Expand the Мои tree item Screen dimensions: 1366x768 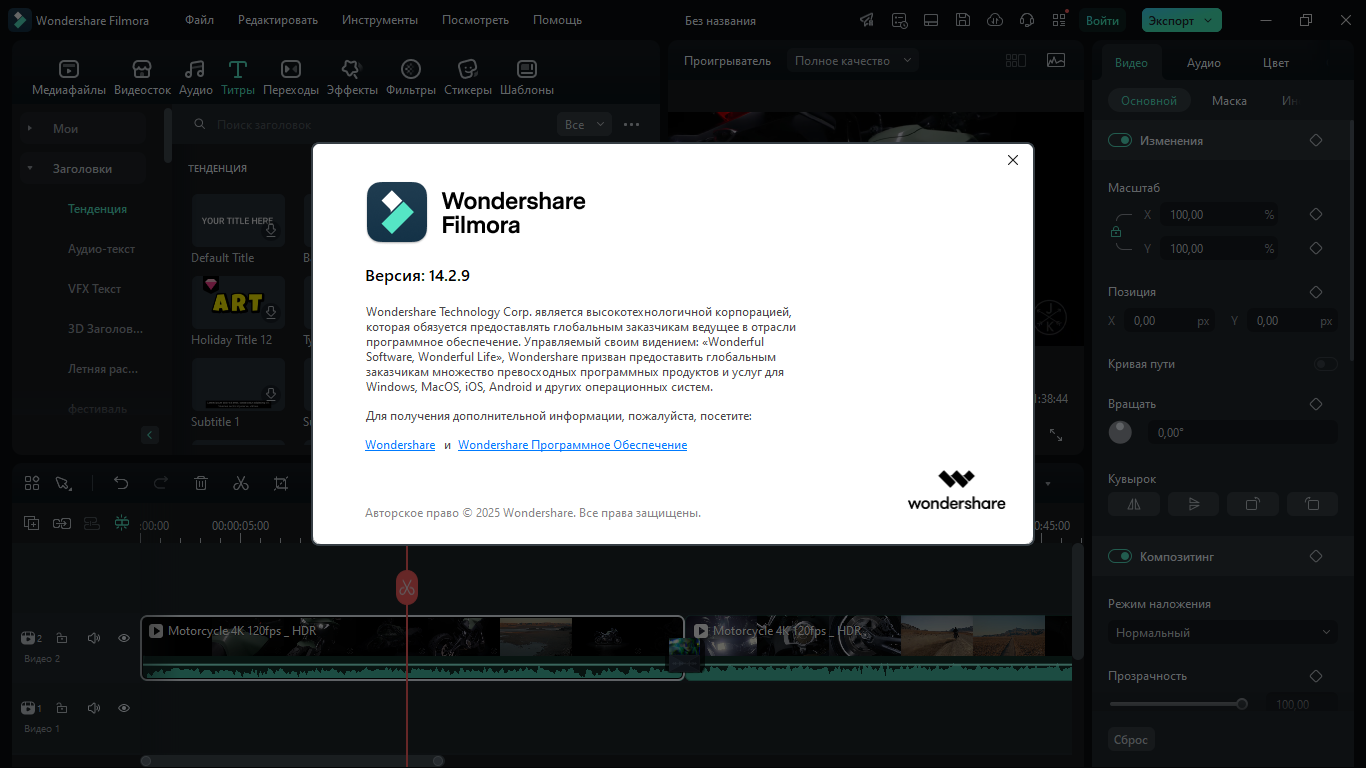click(30, 129)
